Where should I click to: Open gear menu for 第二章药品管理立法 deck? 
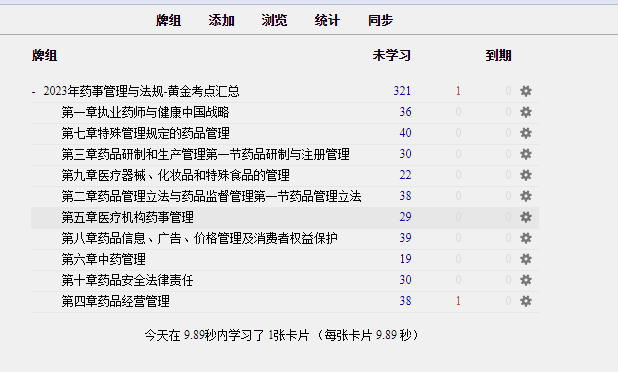[526, 196]
